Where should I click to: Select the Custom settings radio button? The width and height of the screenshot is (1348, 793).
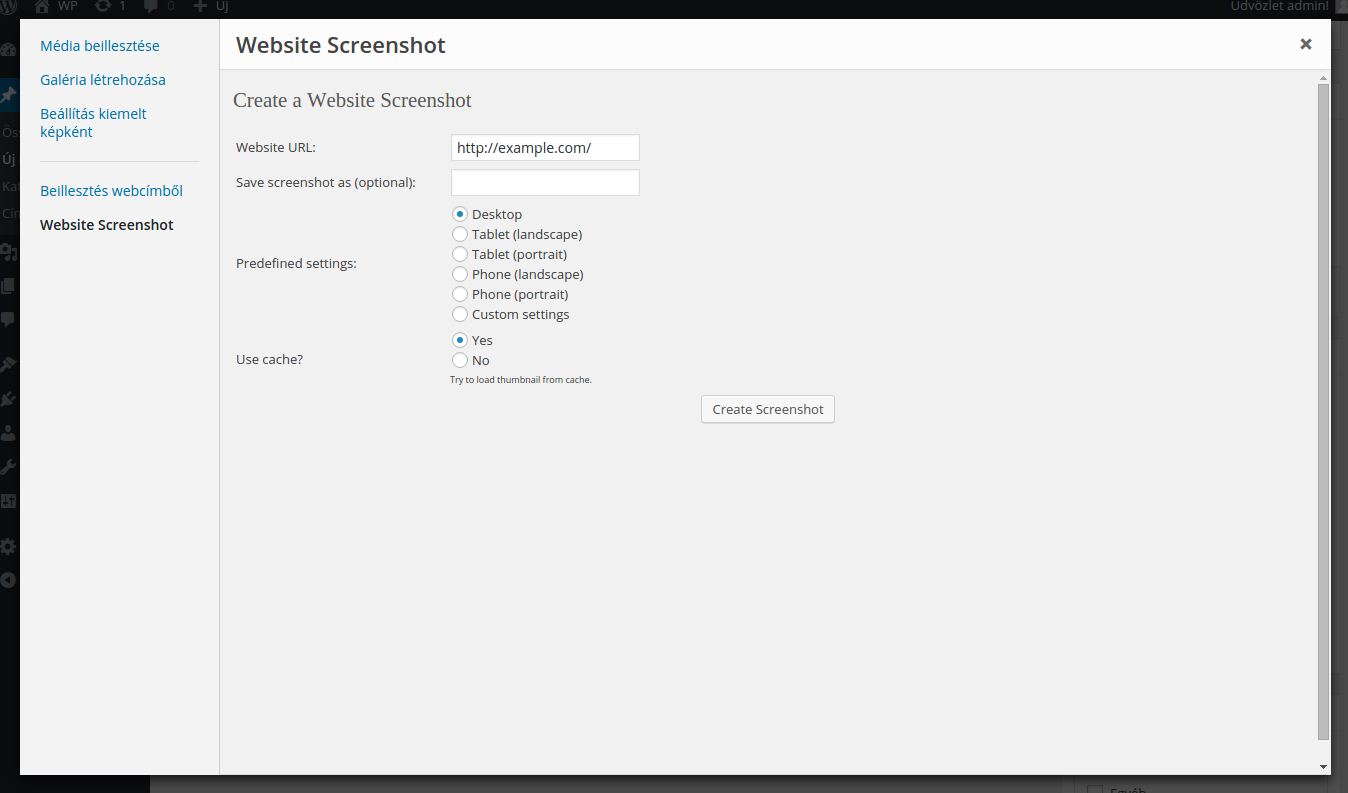point(460,314)
